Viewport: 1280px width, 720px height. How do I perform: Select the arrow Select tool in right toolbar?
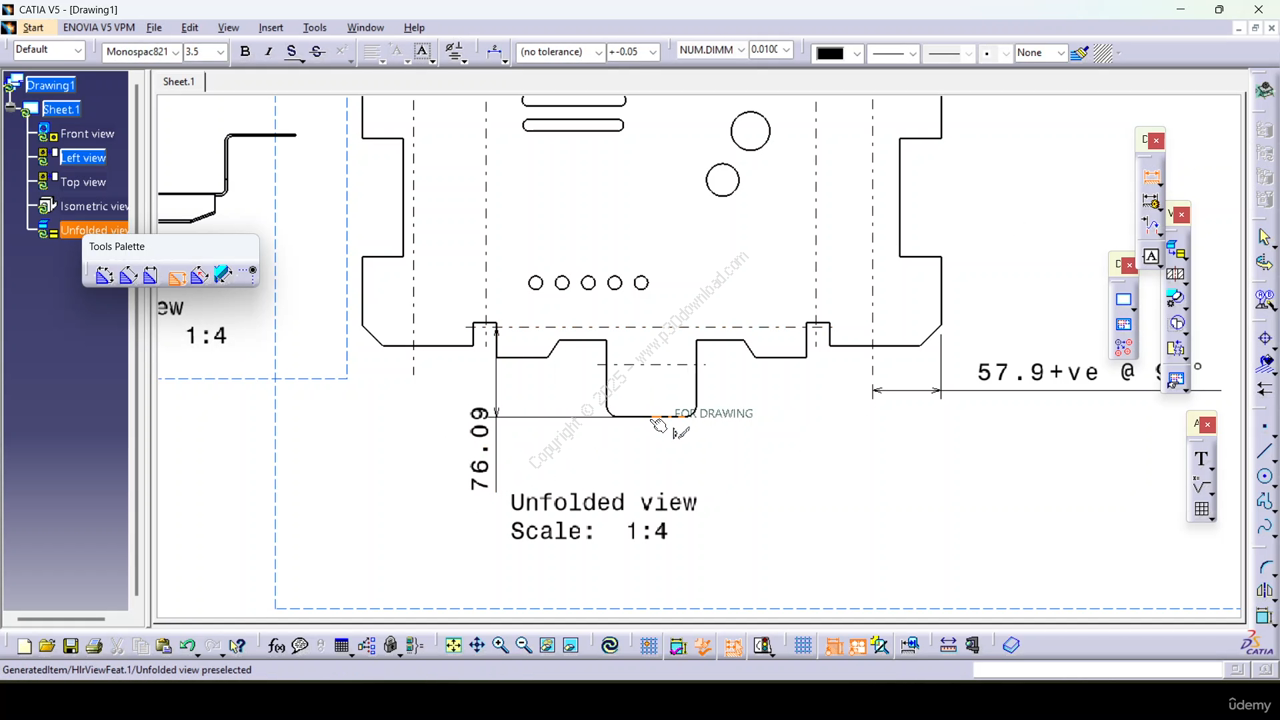(1265, 237)
